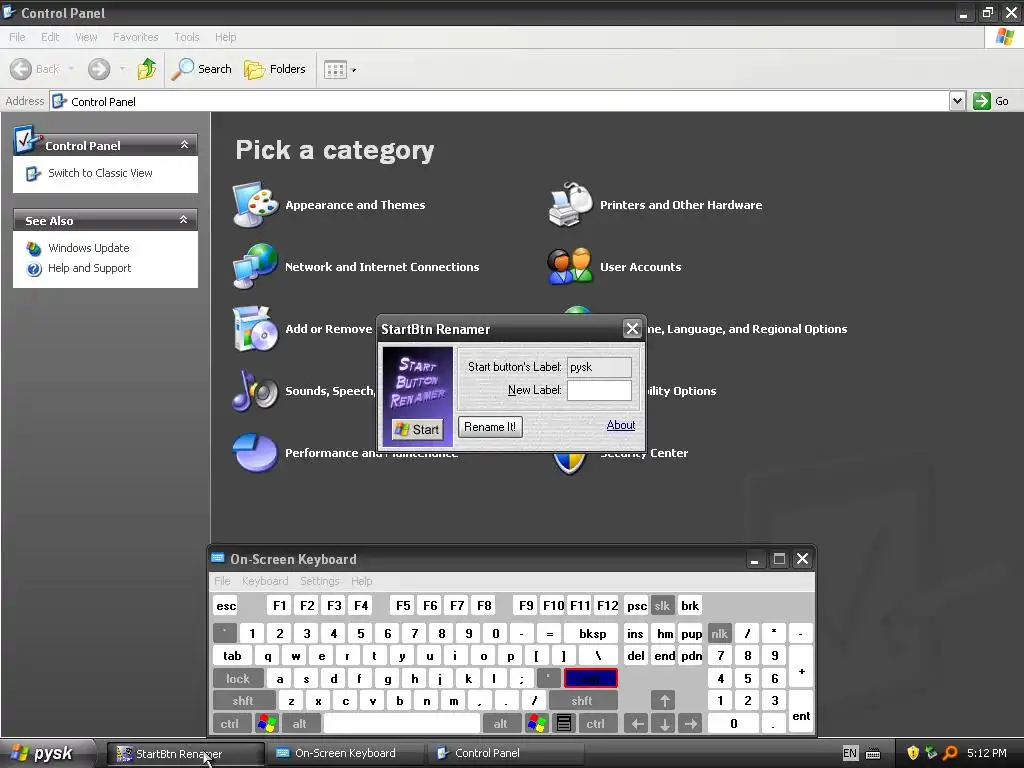Open the Favorites menu
The width and height of the screenshot is (1024, 768).
coord(135,37)
